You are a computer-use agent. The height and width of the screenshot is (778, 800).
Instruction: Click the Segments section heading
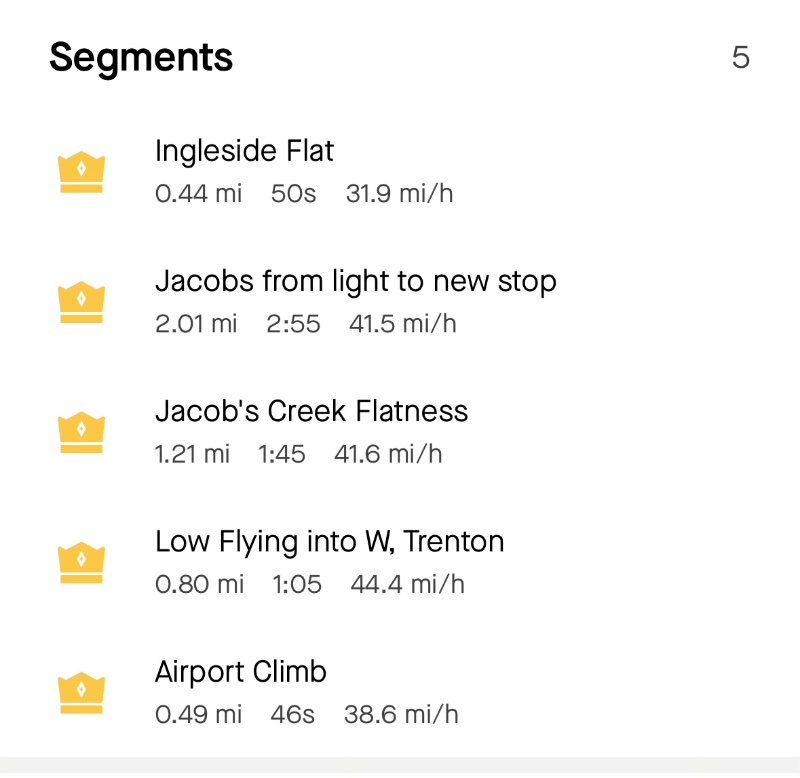click(141, 57)
